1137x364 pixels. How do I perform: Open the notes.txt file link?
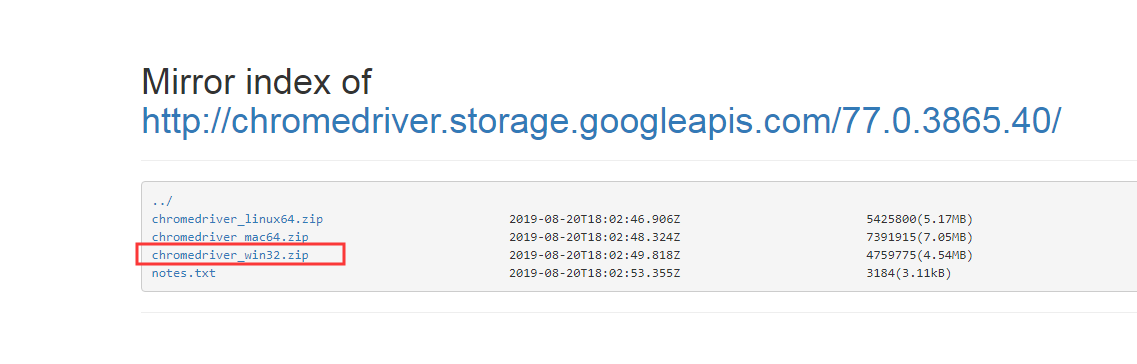(183, 273)
